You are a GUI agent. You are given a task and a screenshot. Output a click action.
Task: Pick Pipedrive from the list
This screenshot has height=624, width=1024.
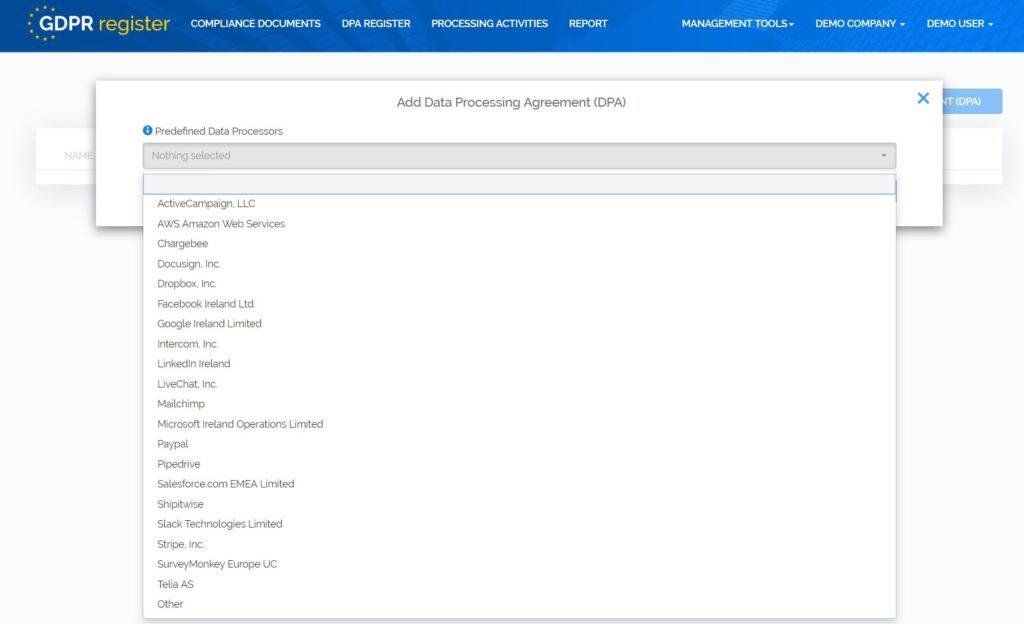pyautogui.click(x=519, y=464)
